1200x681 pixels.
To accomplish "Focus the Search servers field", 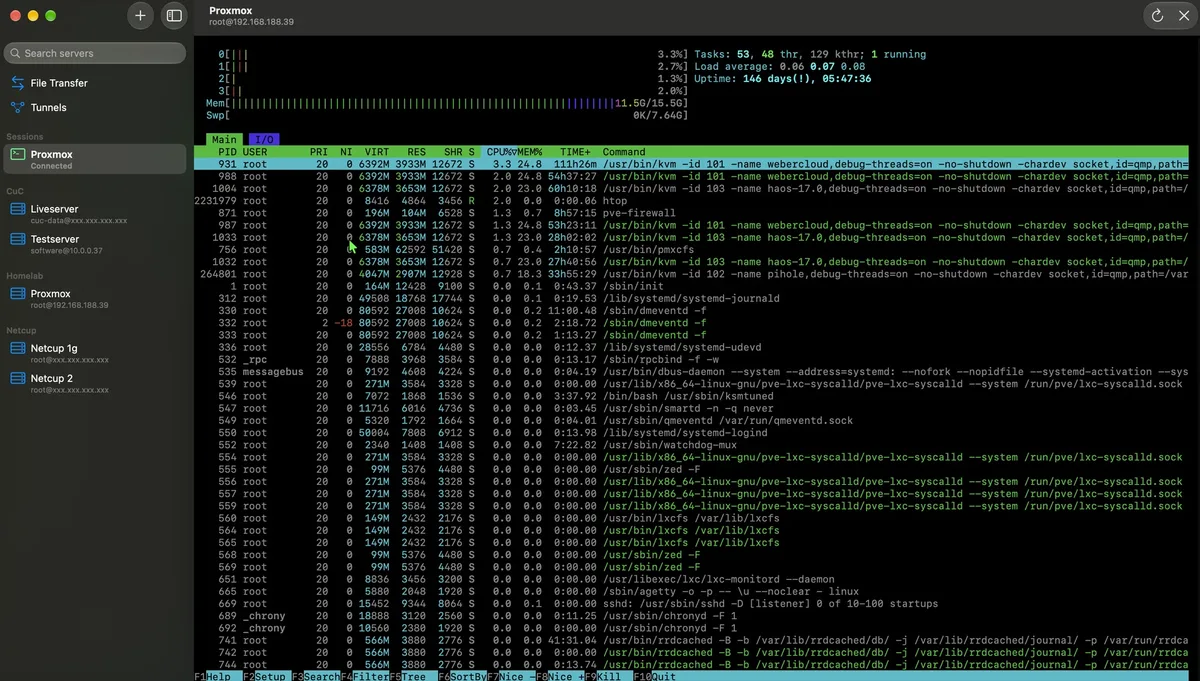I will click(95, 53).
